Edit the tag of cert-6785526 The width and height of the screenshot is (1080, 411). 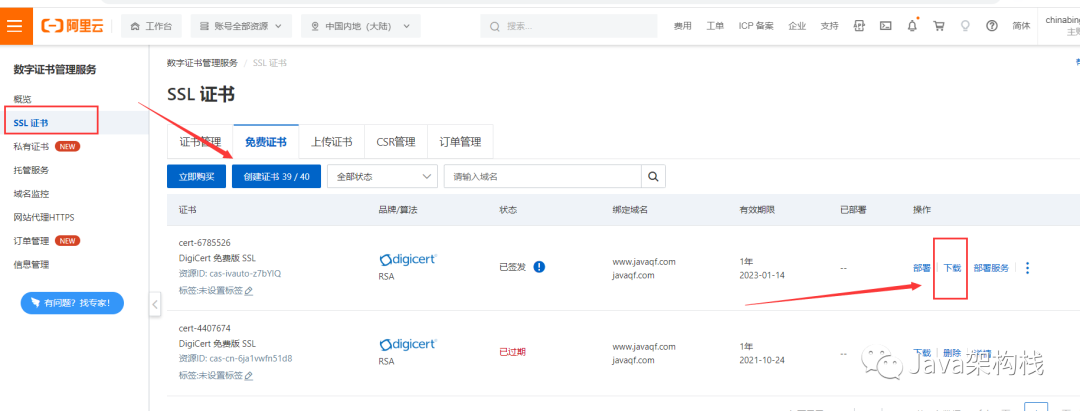249,291
